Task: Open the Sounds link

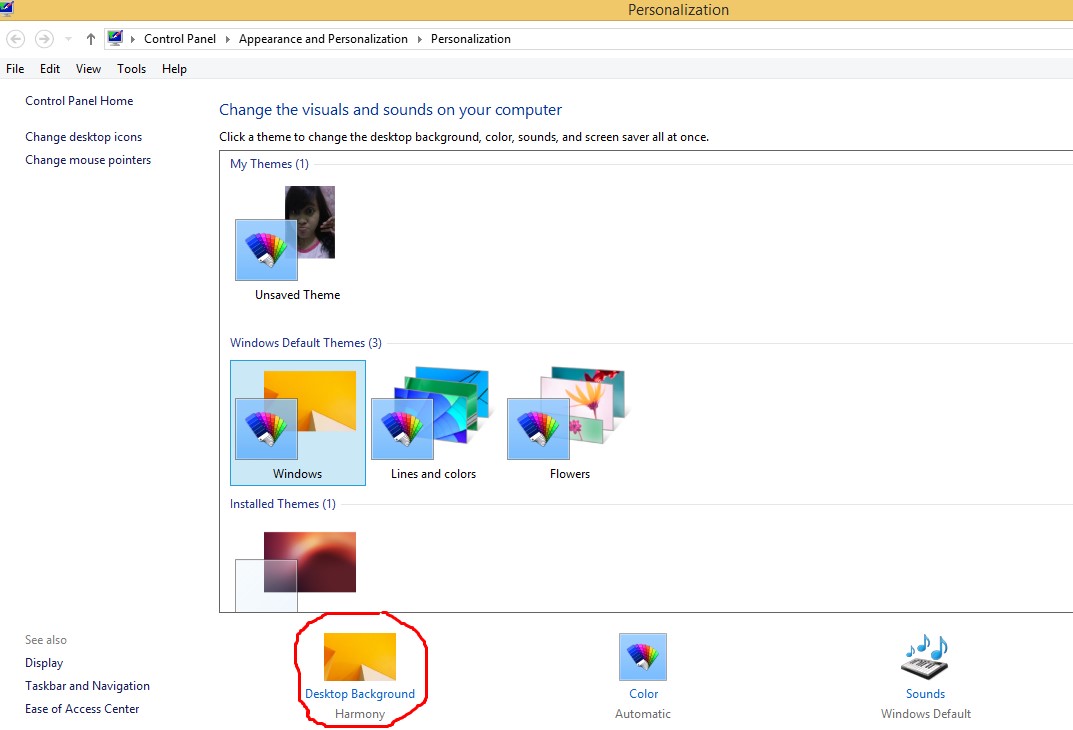Action: click(x=925, y=694)
